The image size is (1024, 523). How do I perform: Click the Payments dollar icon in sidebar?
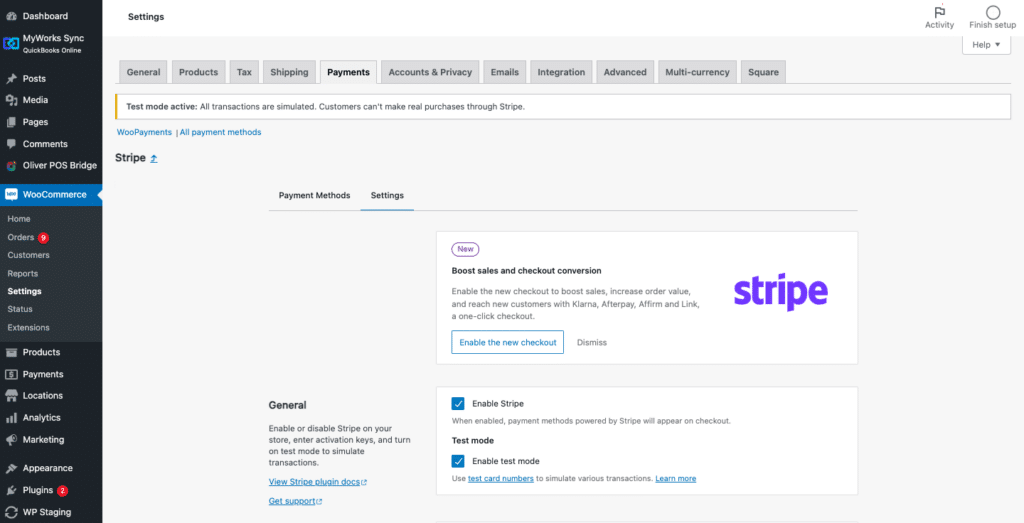[11, 374]
